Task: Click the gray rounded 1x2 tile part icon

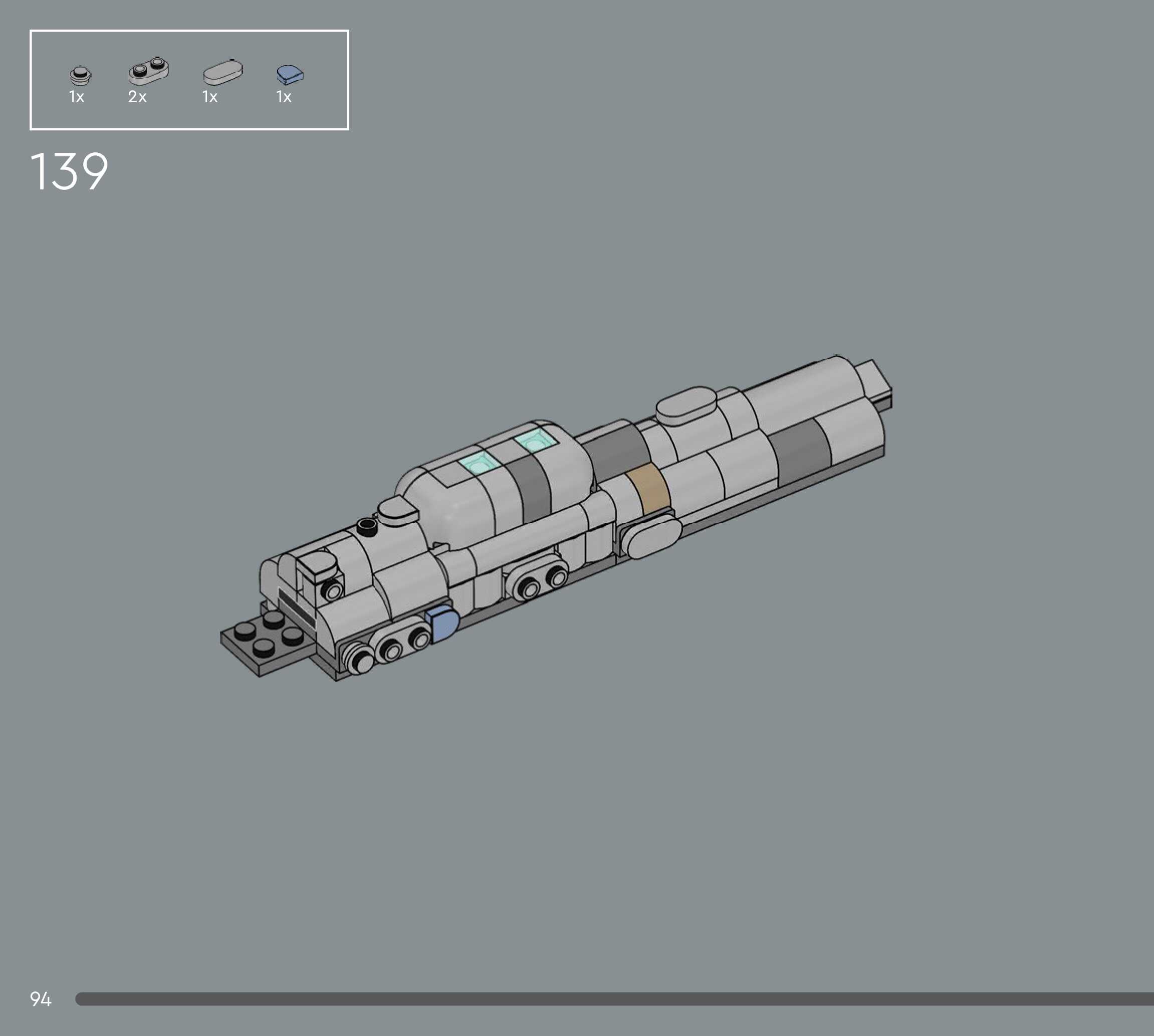Action: (x=223, y=72)
